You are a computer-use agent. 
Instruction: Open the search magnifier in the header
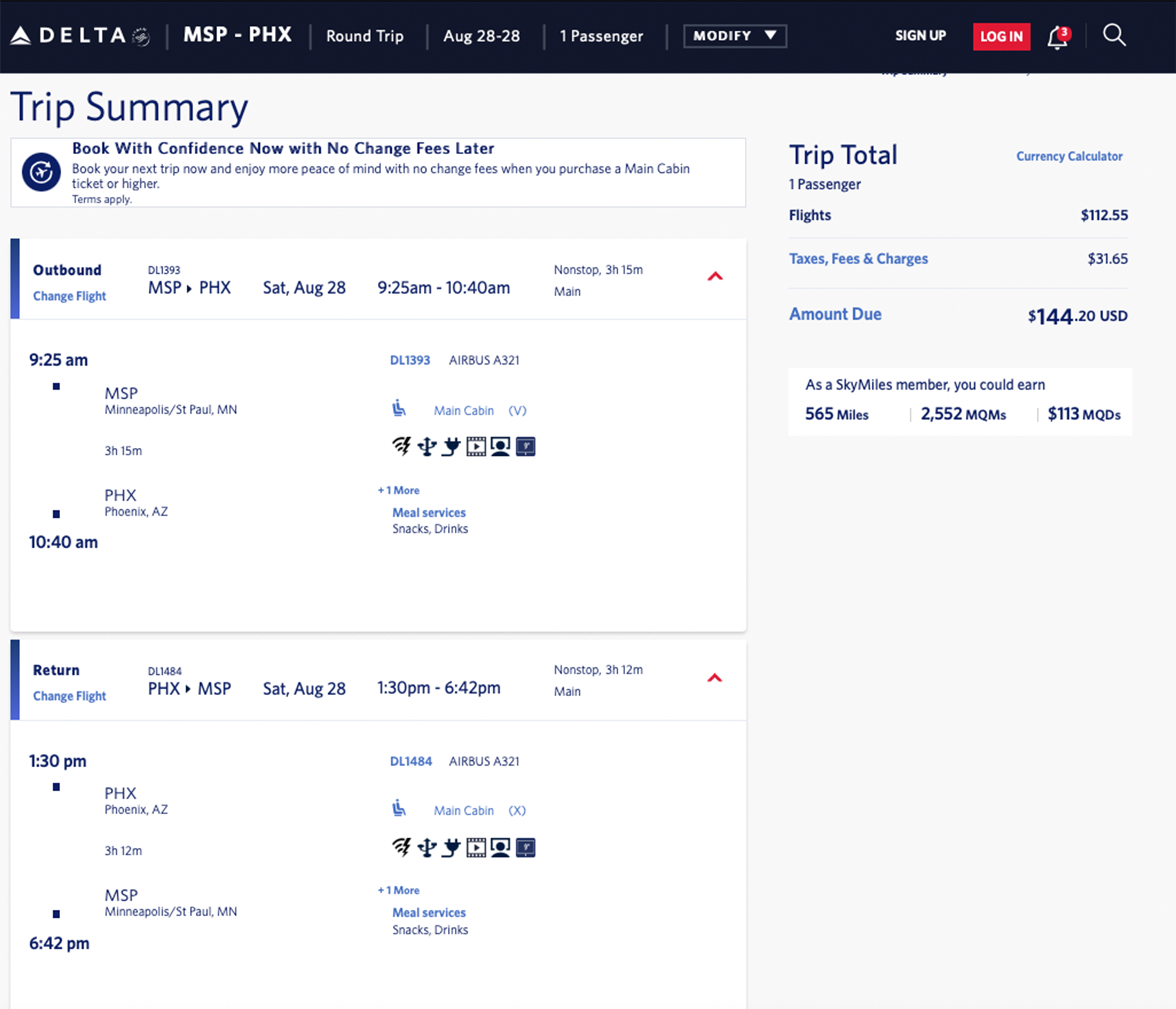click(1113, 36)
